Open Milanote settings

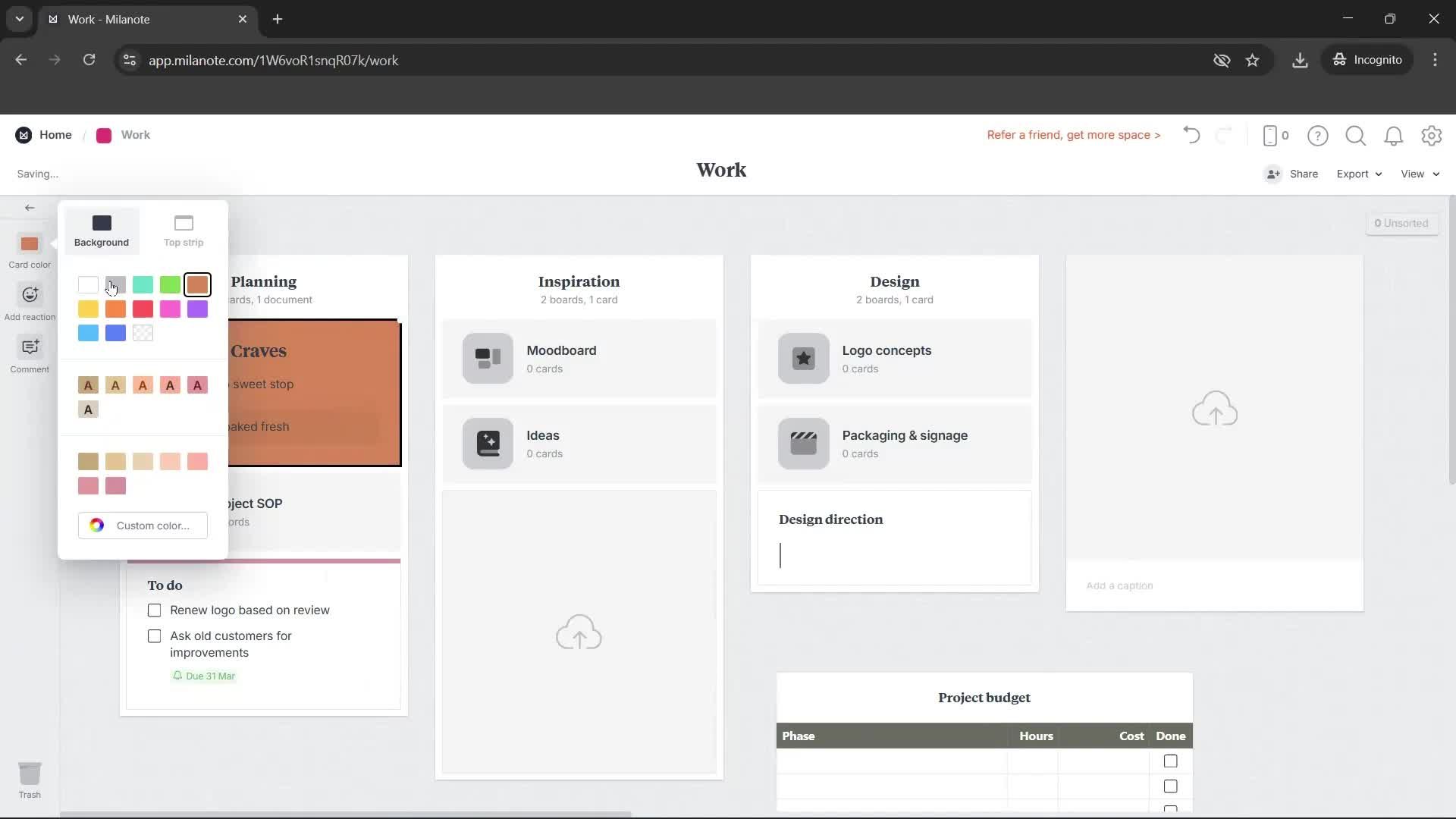(x=1432, y=136)
